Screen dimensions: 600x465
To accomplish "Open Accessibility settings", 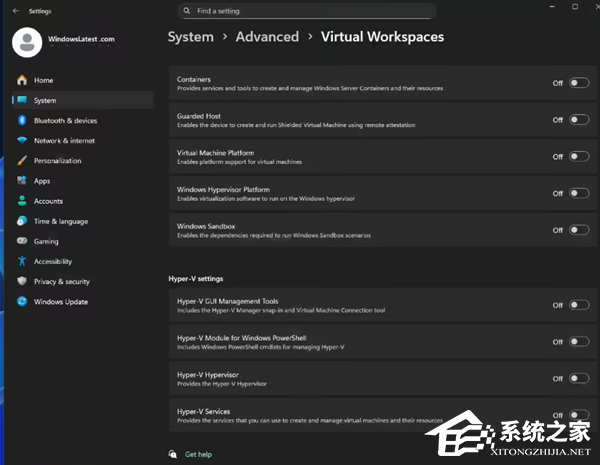I will [x=83, y=261].
